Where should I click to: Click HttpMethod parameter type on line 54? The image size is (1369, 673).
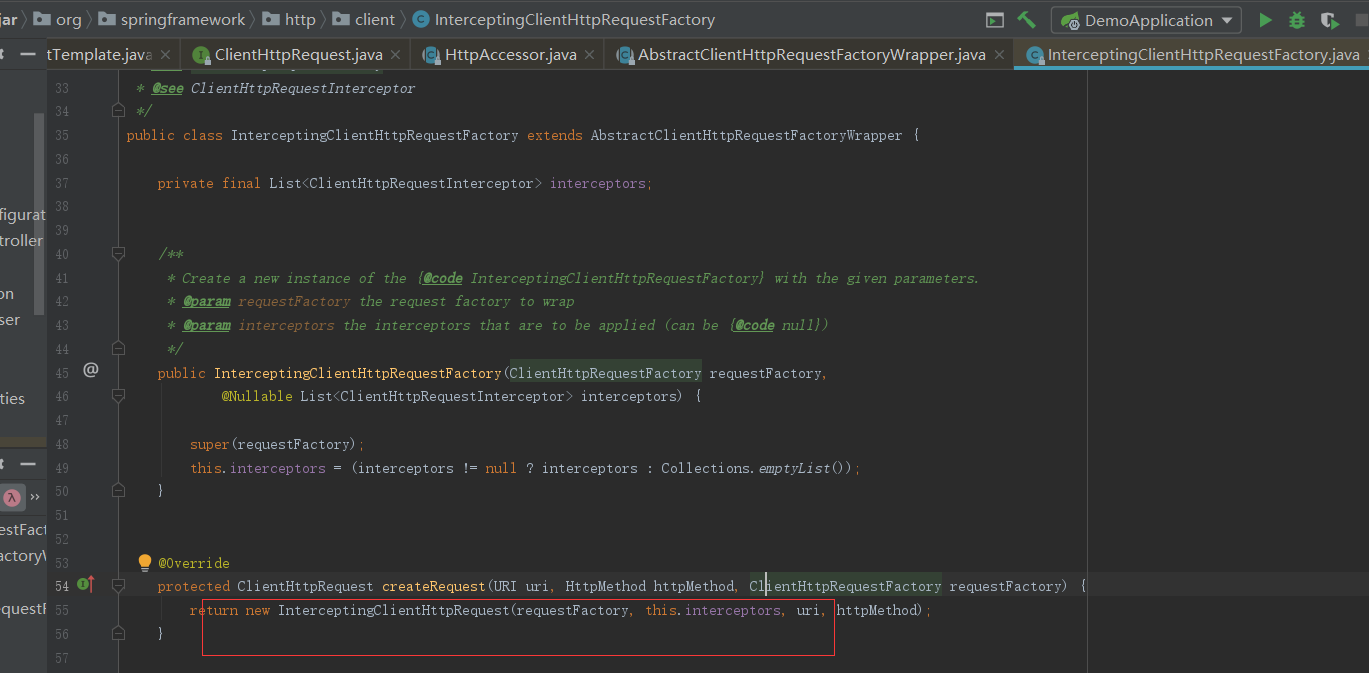(605, 586)
